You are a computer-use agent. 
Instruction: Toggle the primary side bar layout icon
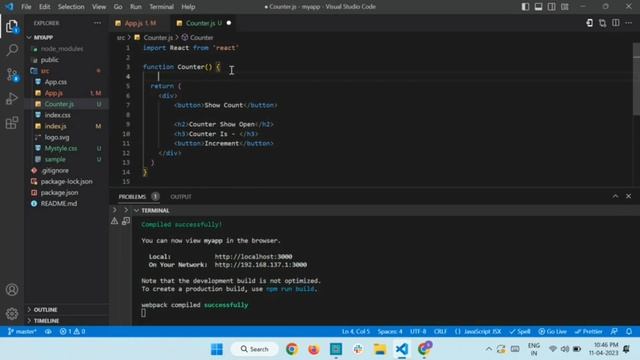[525, 7]
